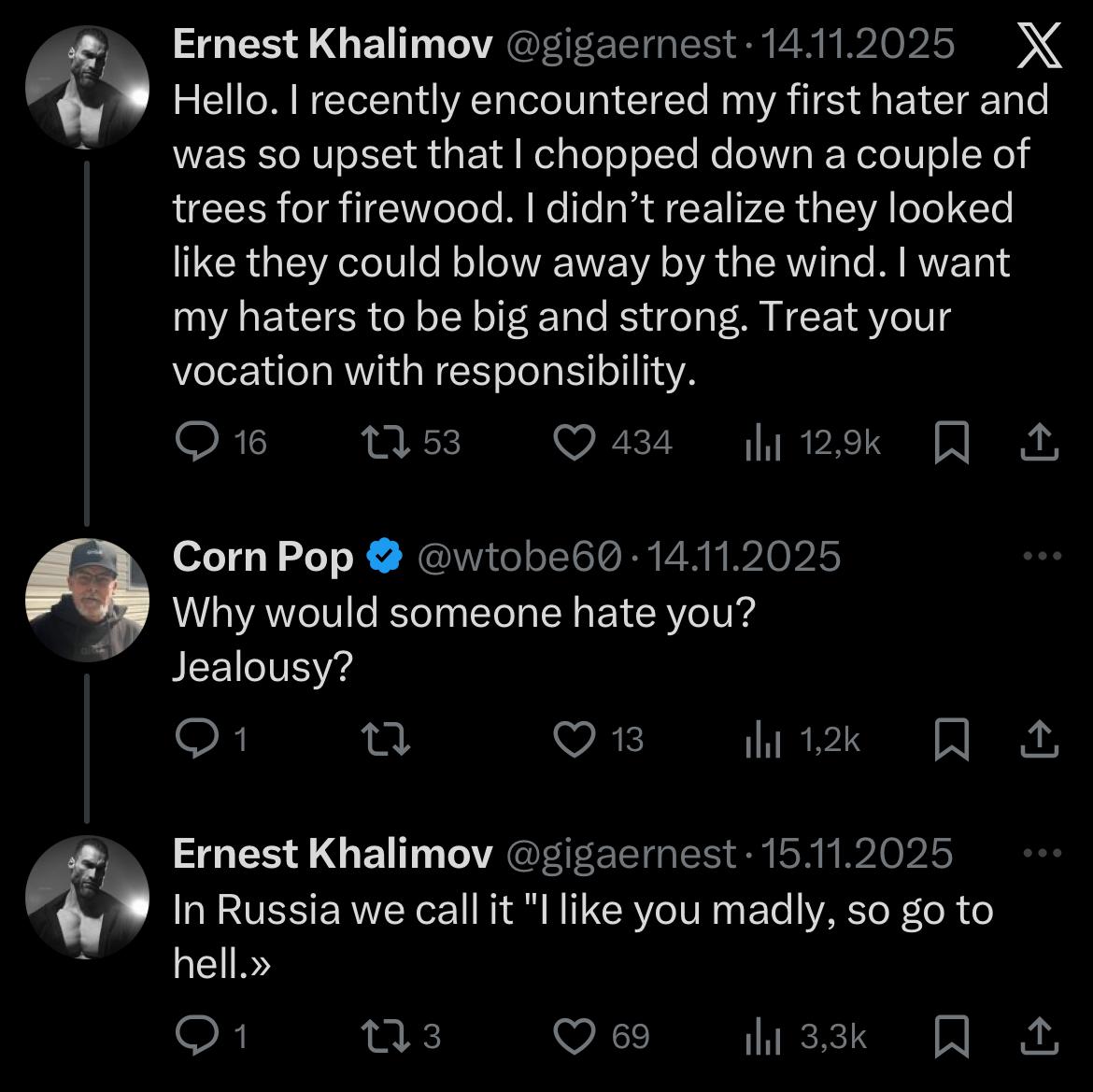The height and width of the screenshot is (1092, 1093).
Task: Open more options on Ernest's Russia reply
Action: (1043, 854)
